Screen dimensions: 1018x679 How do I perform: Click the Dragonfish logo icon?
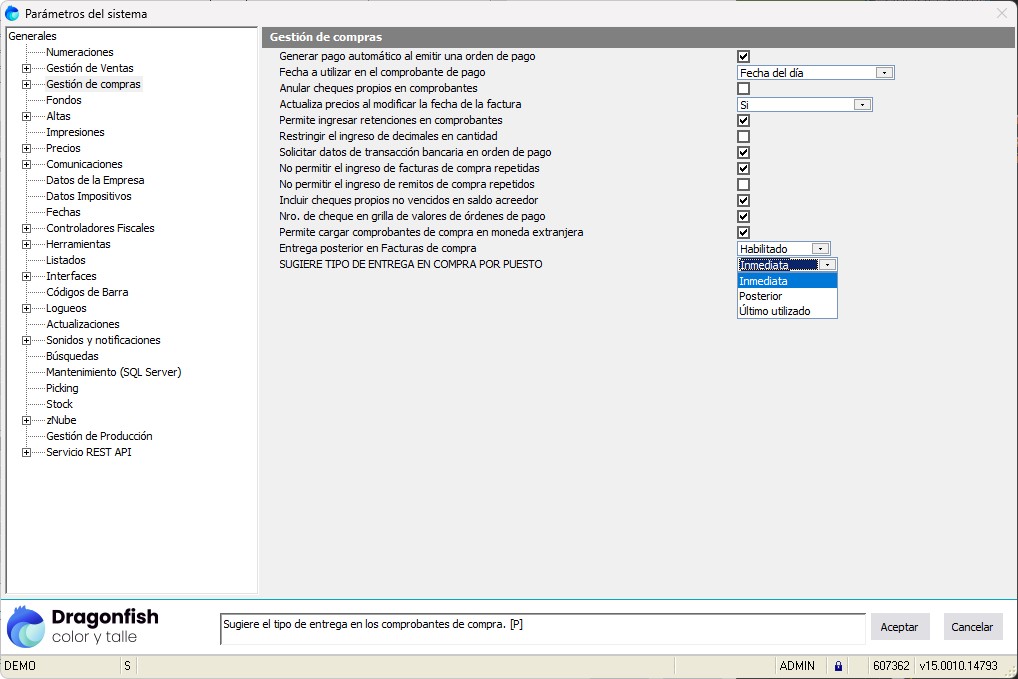26,627
